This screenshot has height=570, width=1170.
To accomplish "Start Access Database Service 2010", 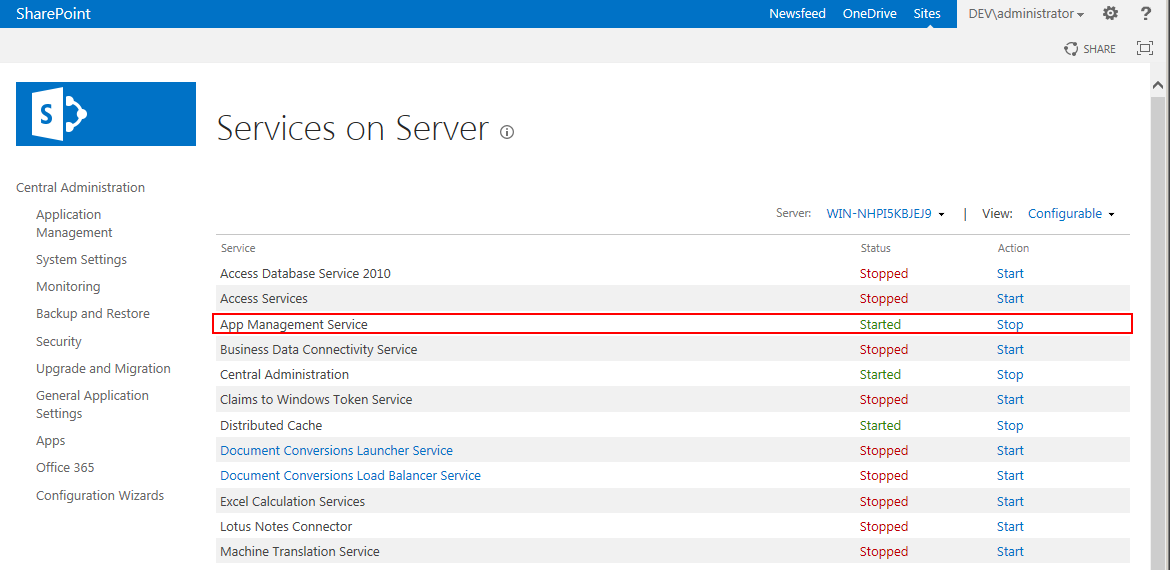I will click(x=1010, y=273).
